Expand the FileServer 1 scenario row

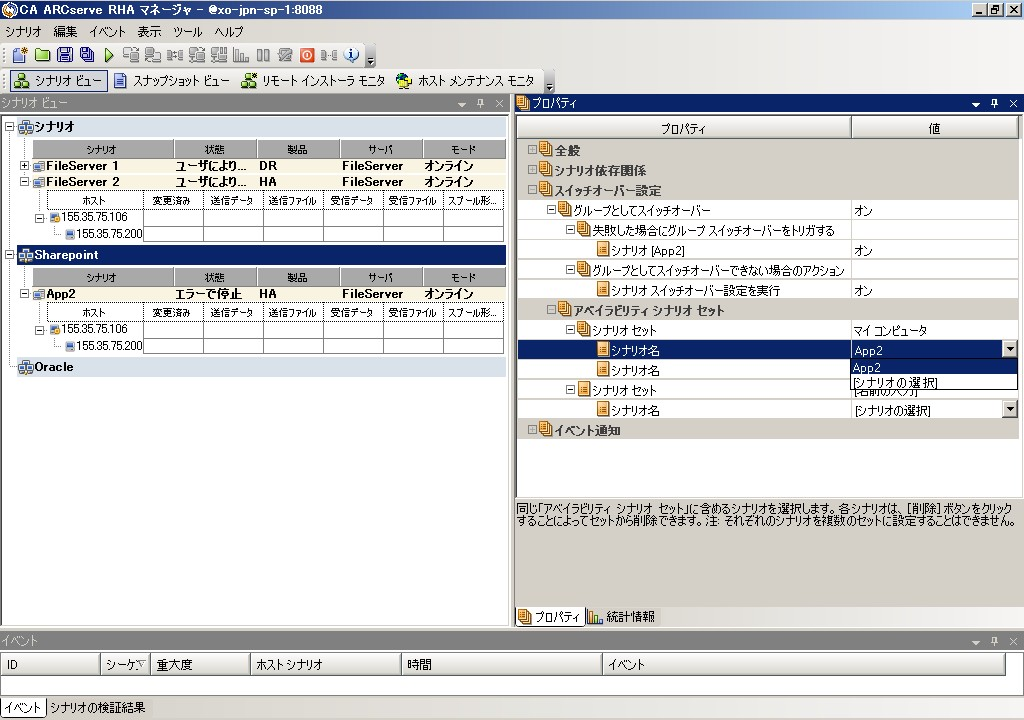pos(25,166)
